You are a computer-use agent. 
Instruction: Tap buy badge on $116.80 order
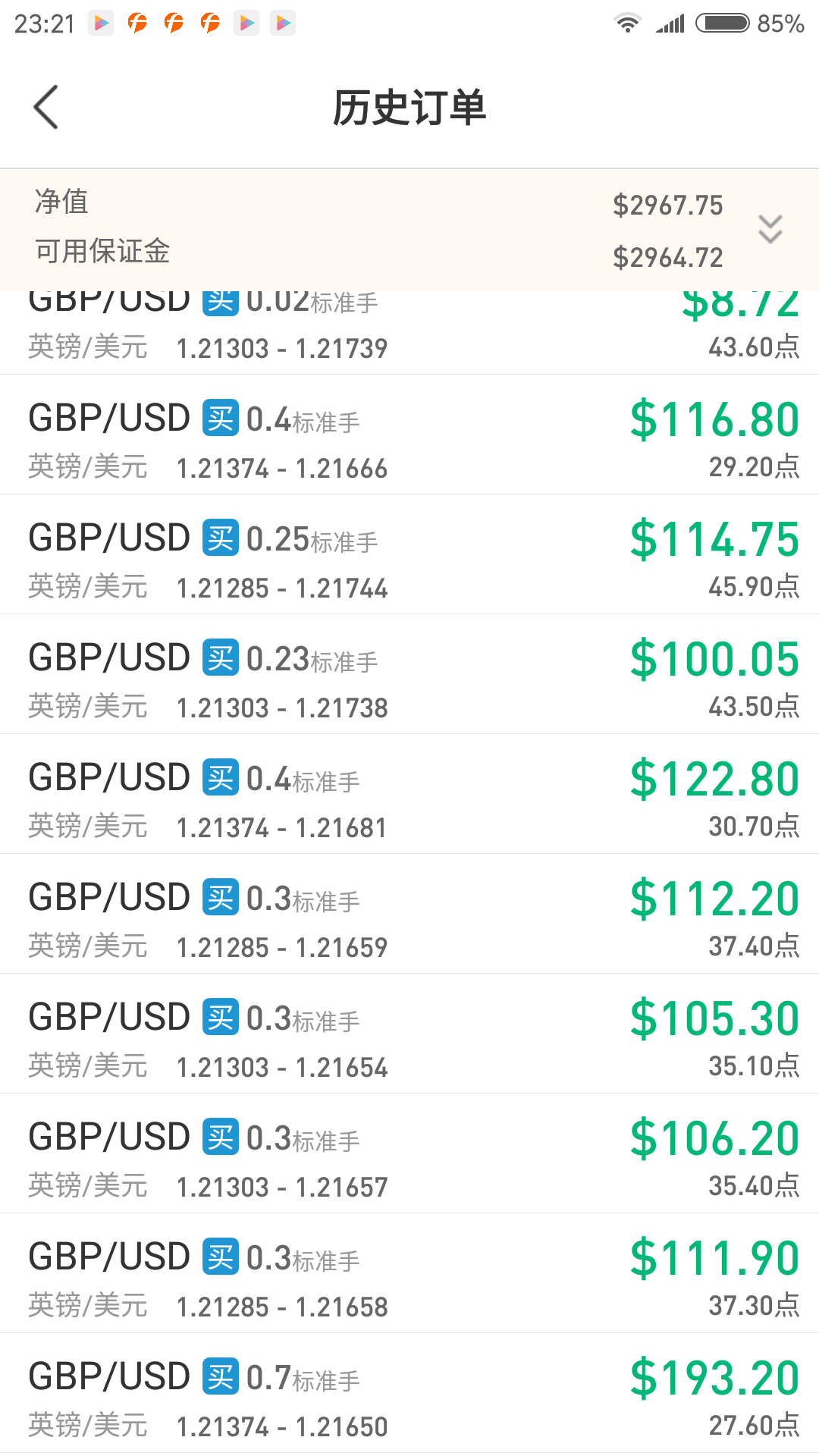click(221, 418)
